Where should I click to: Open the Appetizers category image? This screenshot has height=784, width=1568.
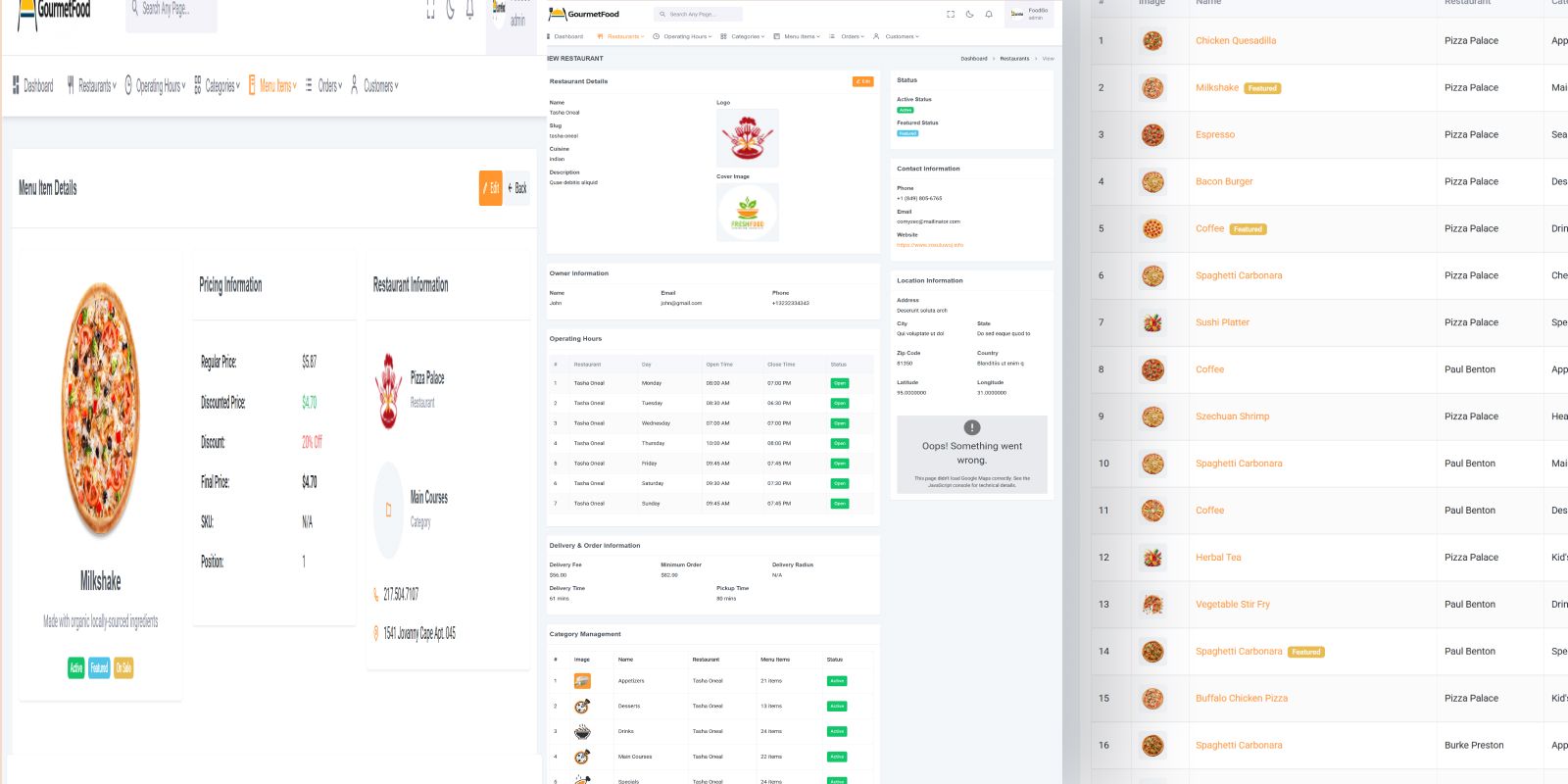tap(582, 681)
